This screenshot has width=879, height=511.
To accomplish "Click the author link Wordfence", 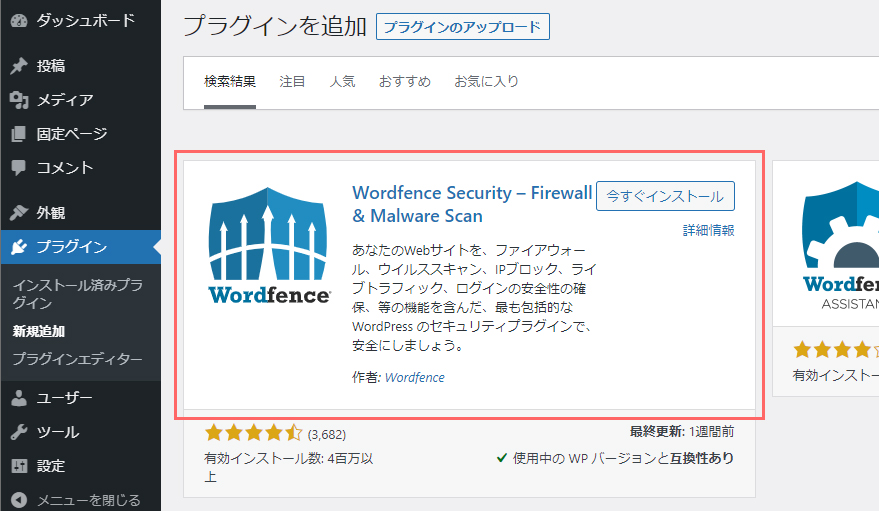I will coord(415,378).
